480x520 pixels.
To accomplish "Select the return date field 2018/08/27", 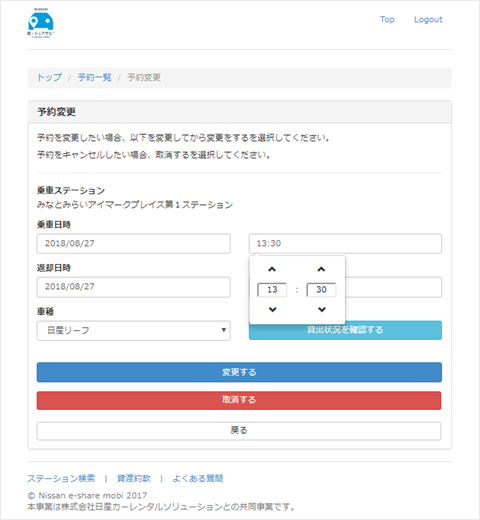I will [134, 287].
